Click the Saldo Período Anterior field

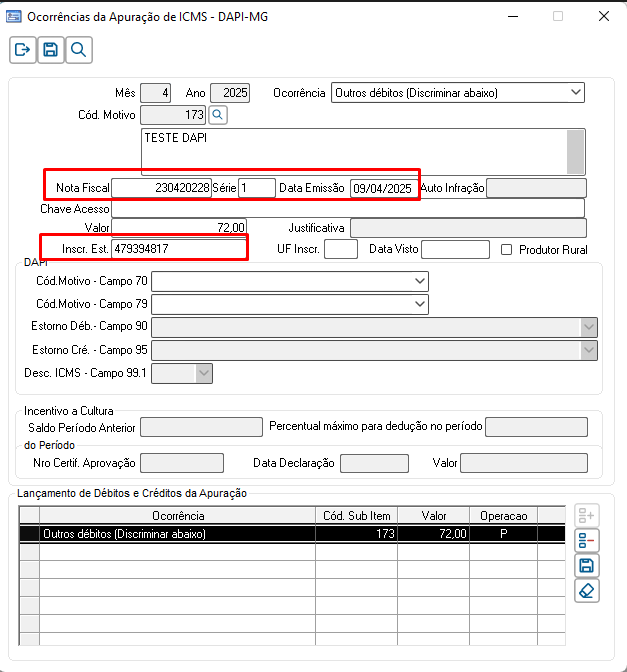[201, 427]
